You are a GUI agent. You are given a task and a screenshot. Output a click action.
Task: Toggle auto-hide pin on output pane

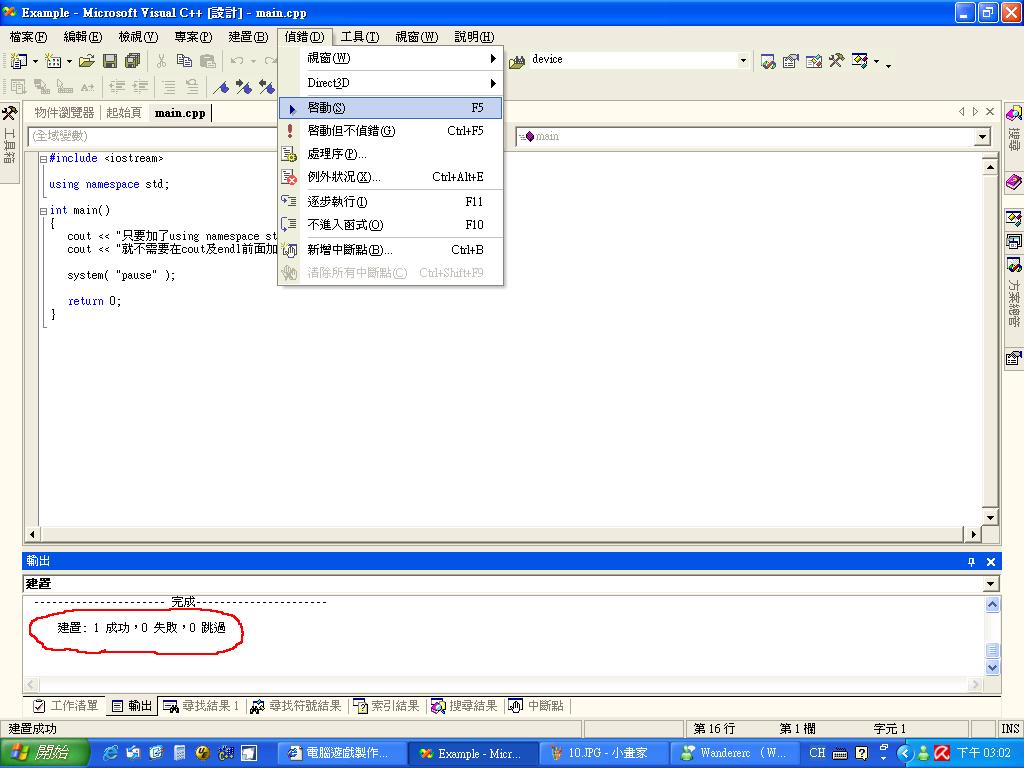(x=971, y=562)
